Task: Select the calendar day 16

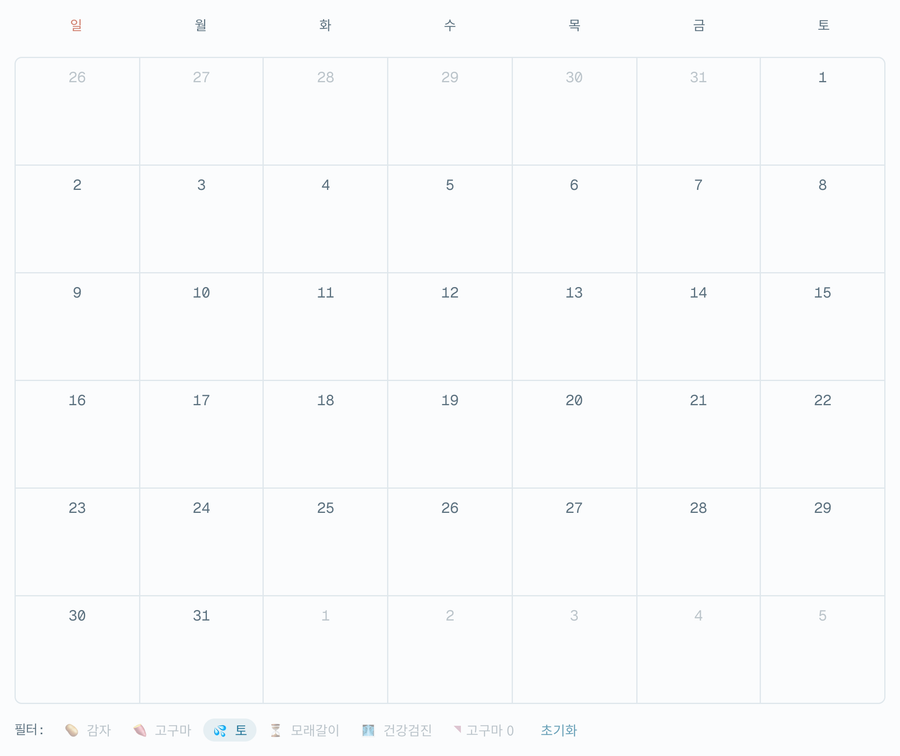Action: [x=77, y=434]
